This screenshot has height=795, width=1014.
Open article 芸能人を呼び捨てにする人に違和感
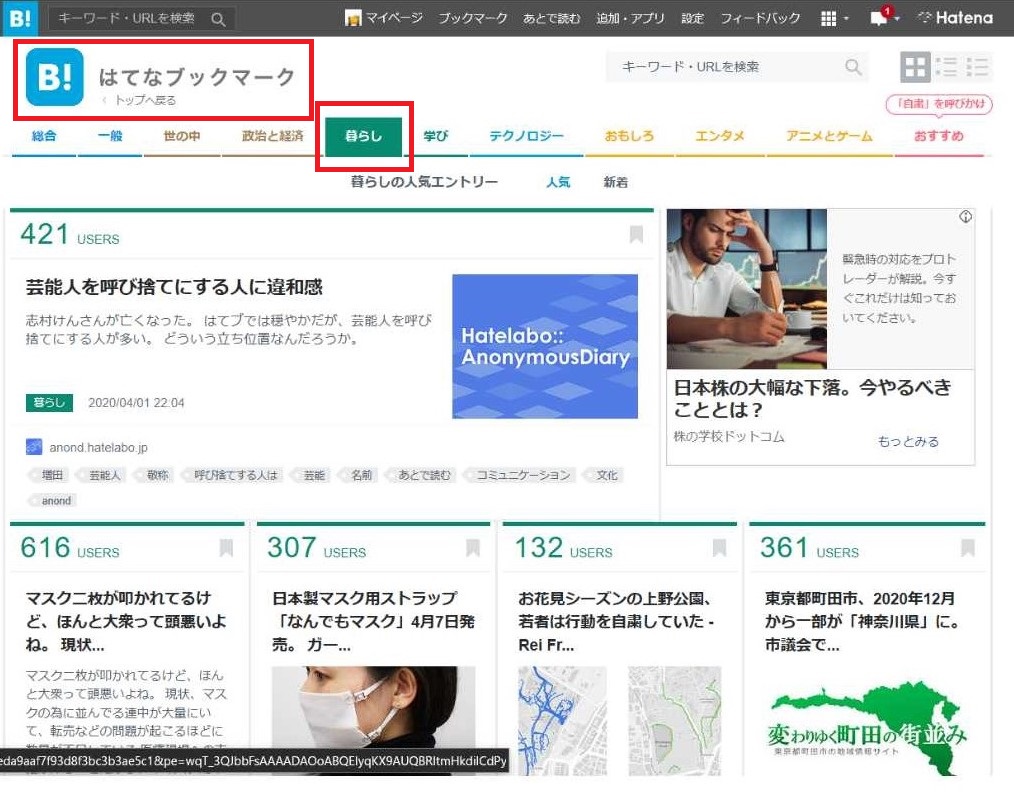click(174, 287)
